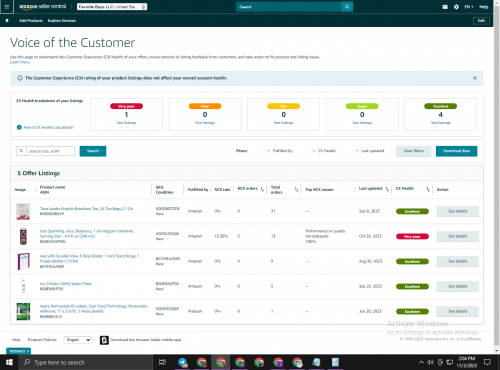500x370 pixels.
Task: Dismiss the CX rating info banner
Action: pyautogui.click(x=475, y=78)
